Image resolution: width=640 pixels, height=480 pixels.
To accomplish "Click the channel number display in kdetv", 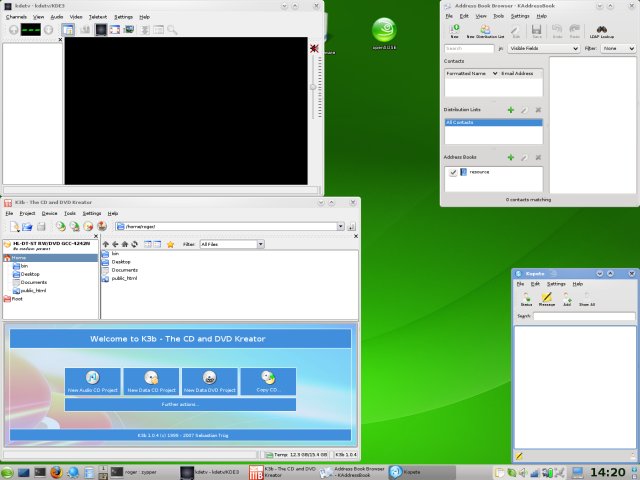I will (x=31, y=30).
